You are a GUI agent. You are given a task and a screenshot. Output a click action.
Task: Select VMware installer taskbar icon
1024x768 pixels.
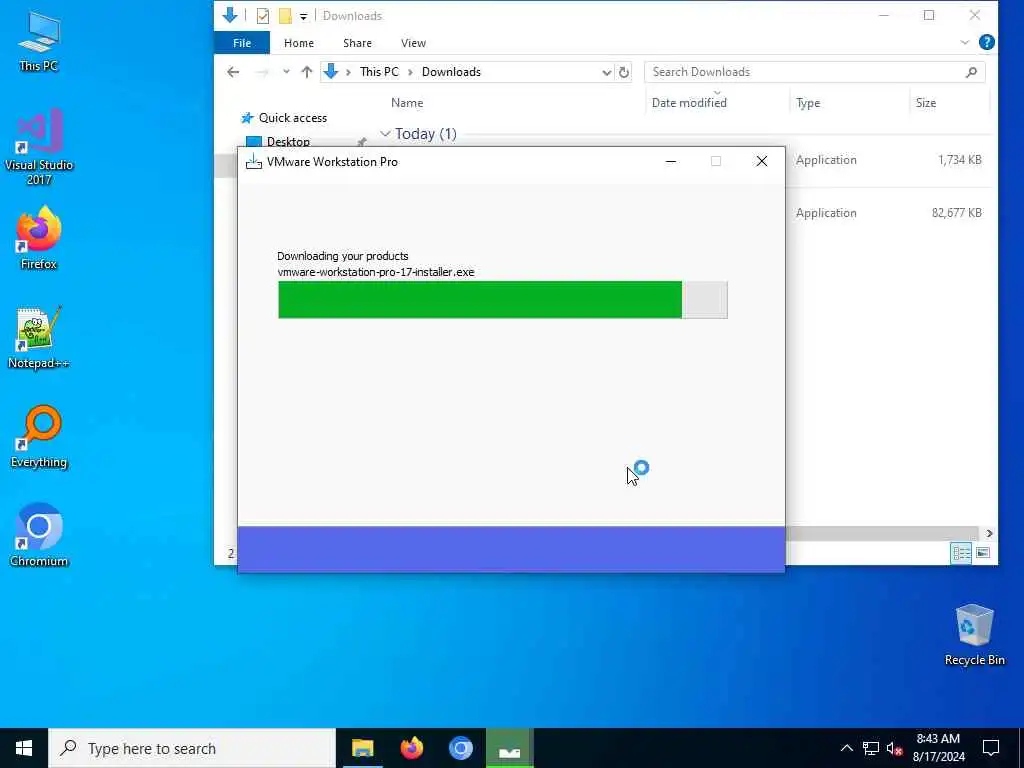pos(509,748)
